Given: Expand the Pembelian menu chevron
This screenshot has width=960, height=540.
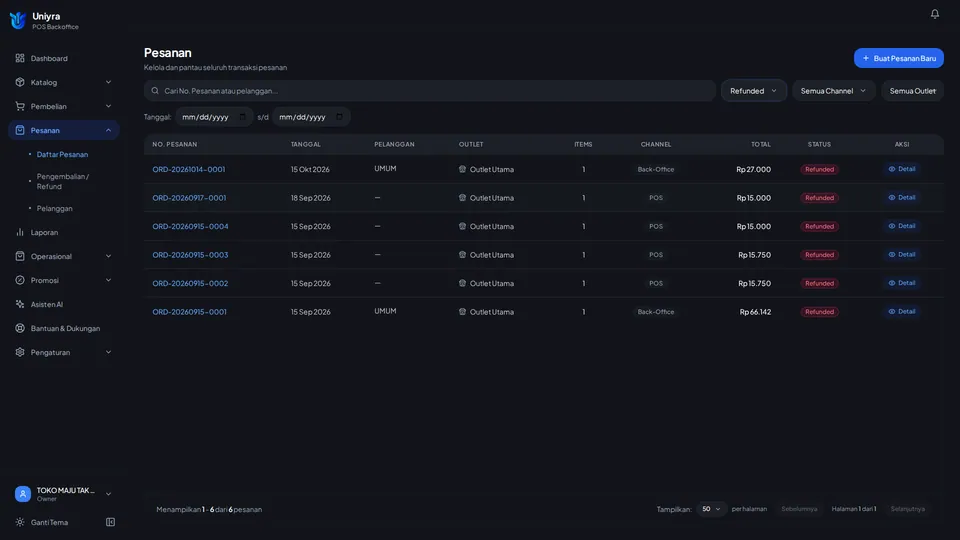Looking at the screenshot, I should [108, 106].
